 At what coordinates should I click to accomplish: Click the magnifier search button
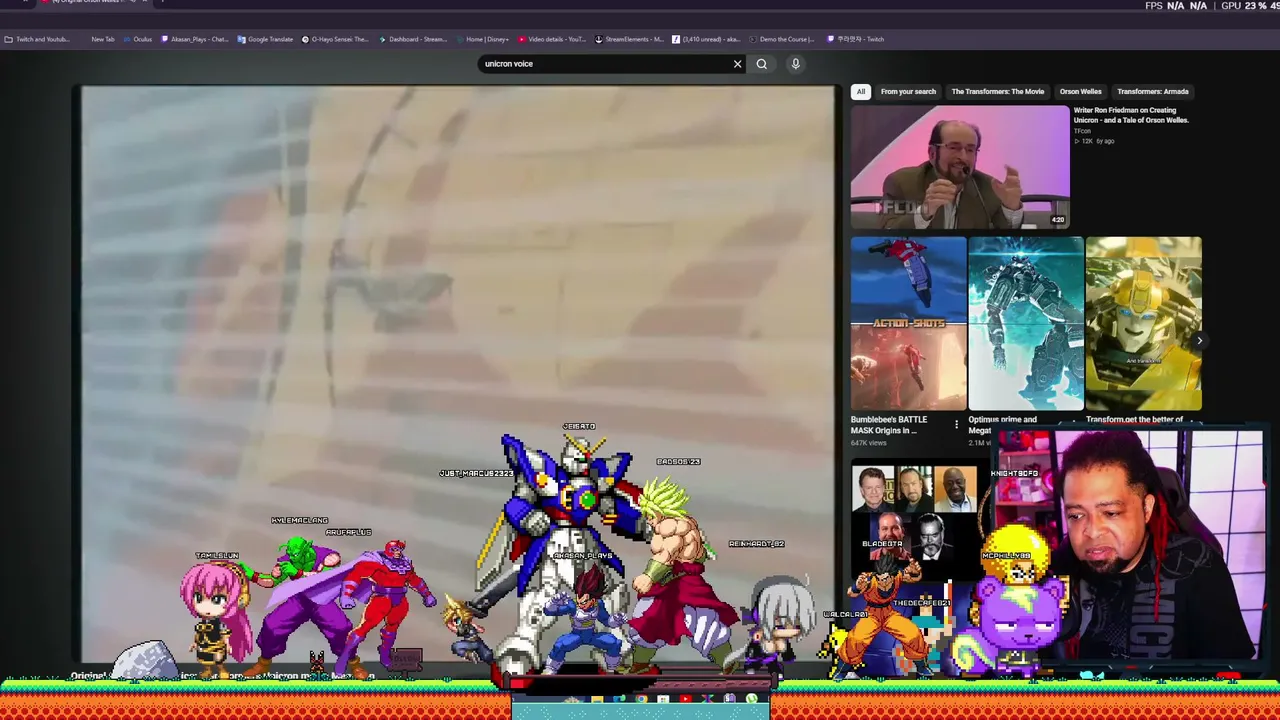(x=762, y=64)
